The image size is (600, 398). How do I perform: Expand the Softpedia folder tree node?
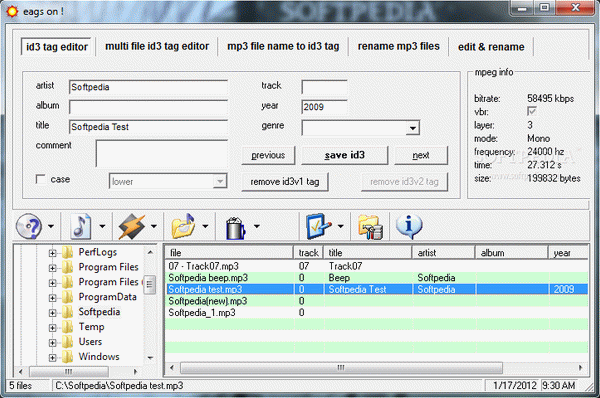point(52,313)
